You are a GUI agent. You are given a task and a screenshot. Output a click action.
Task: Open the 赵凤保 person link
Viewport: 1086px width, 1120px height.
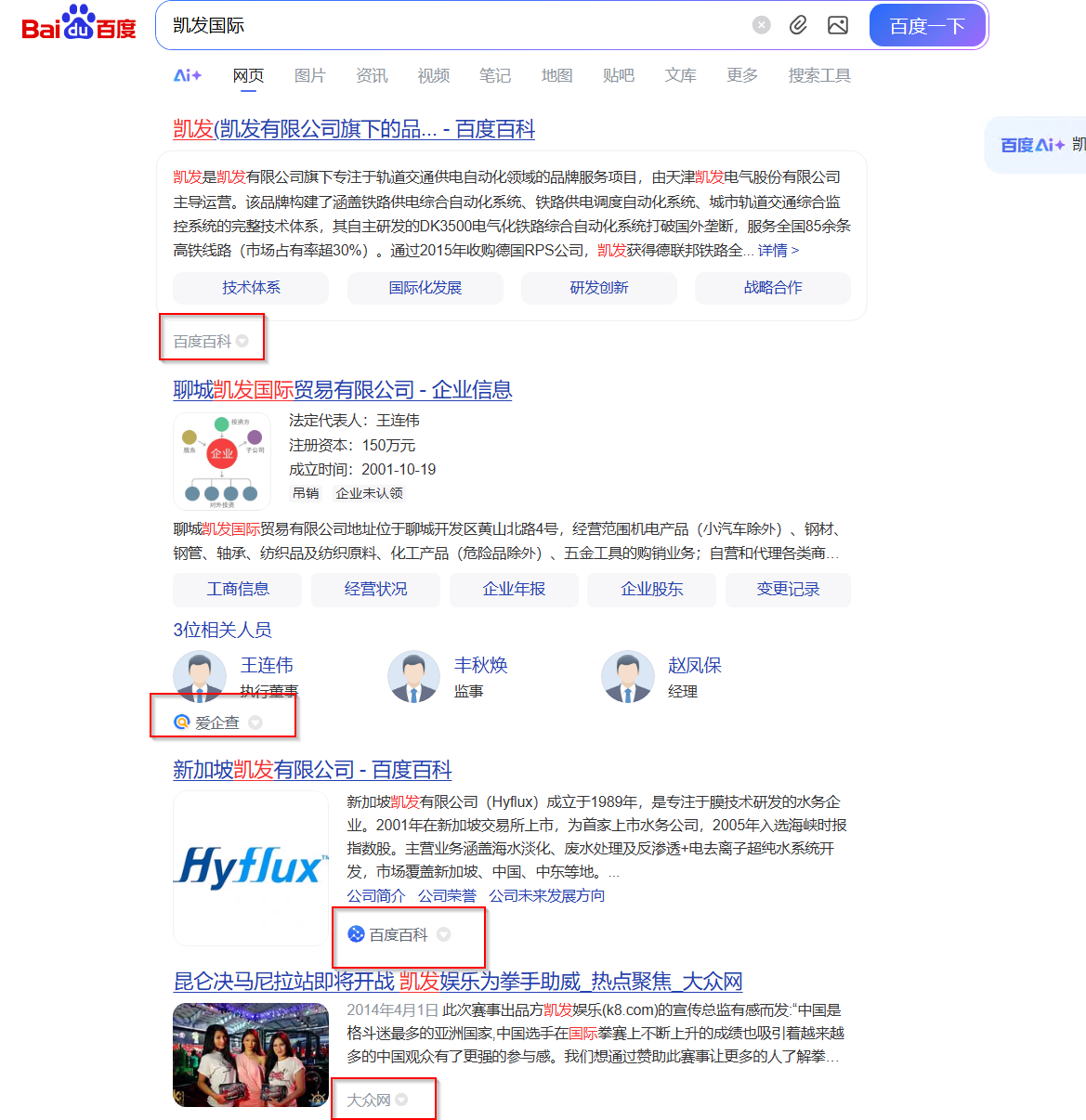point(695,665)
